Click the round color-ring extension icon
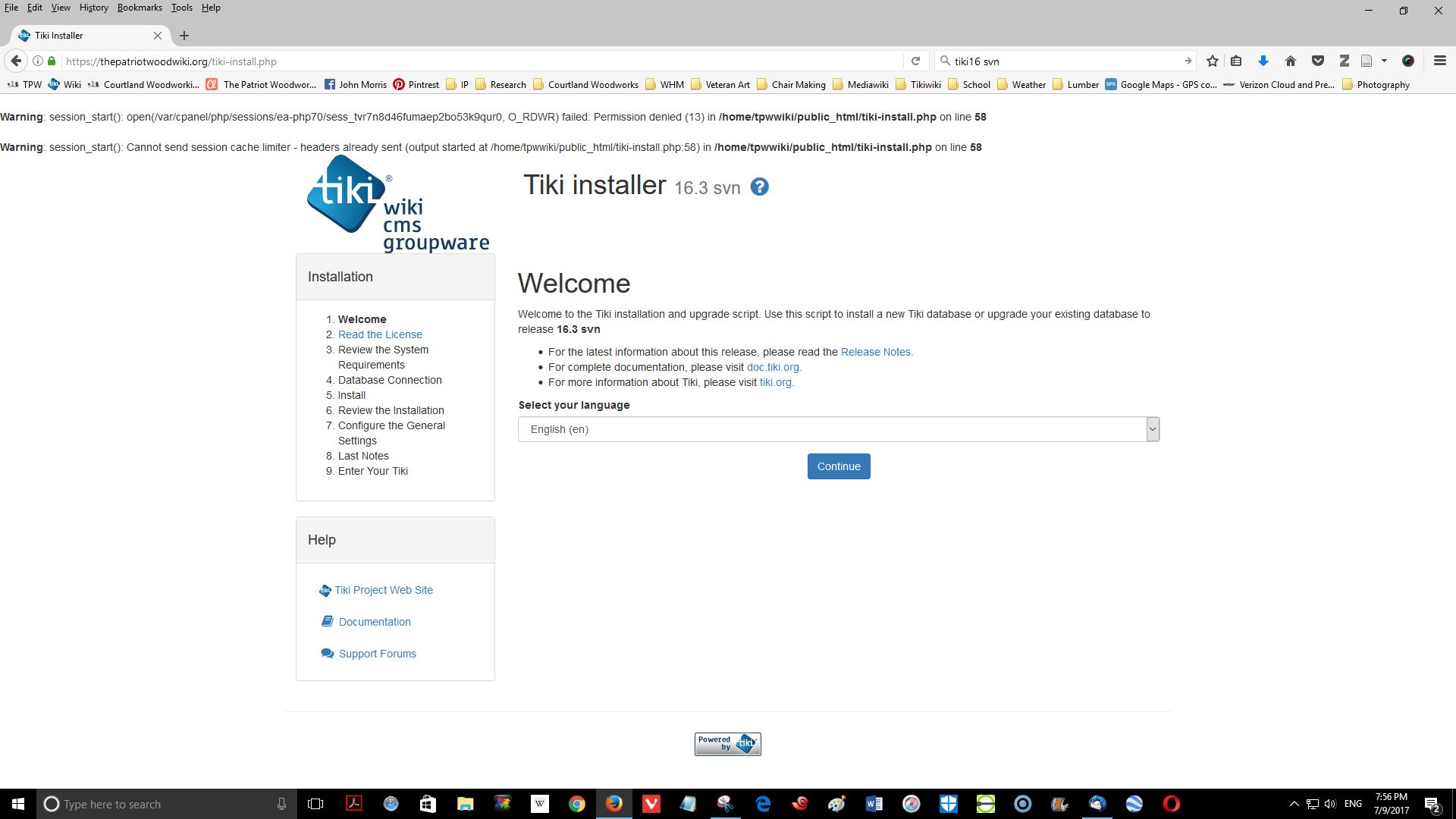The width and height of the screenshot is (1456, 819). [x=1408, y=61]
